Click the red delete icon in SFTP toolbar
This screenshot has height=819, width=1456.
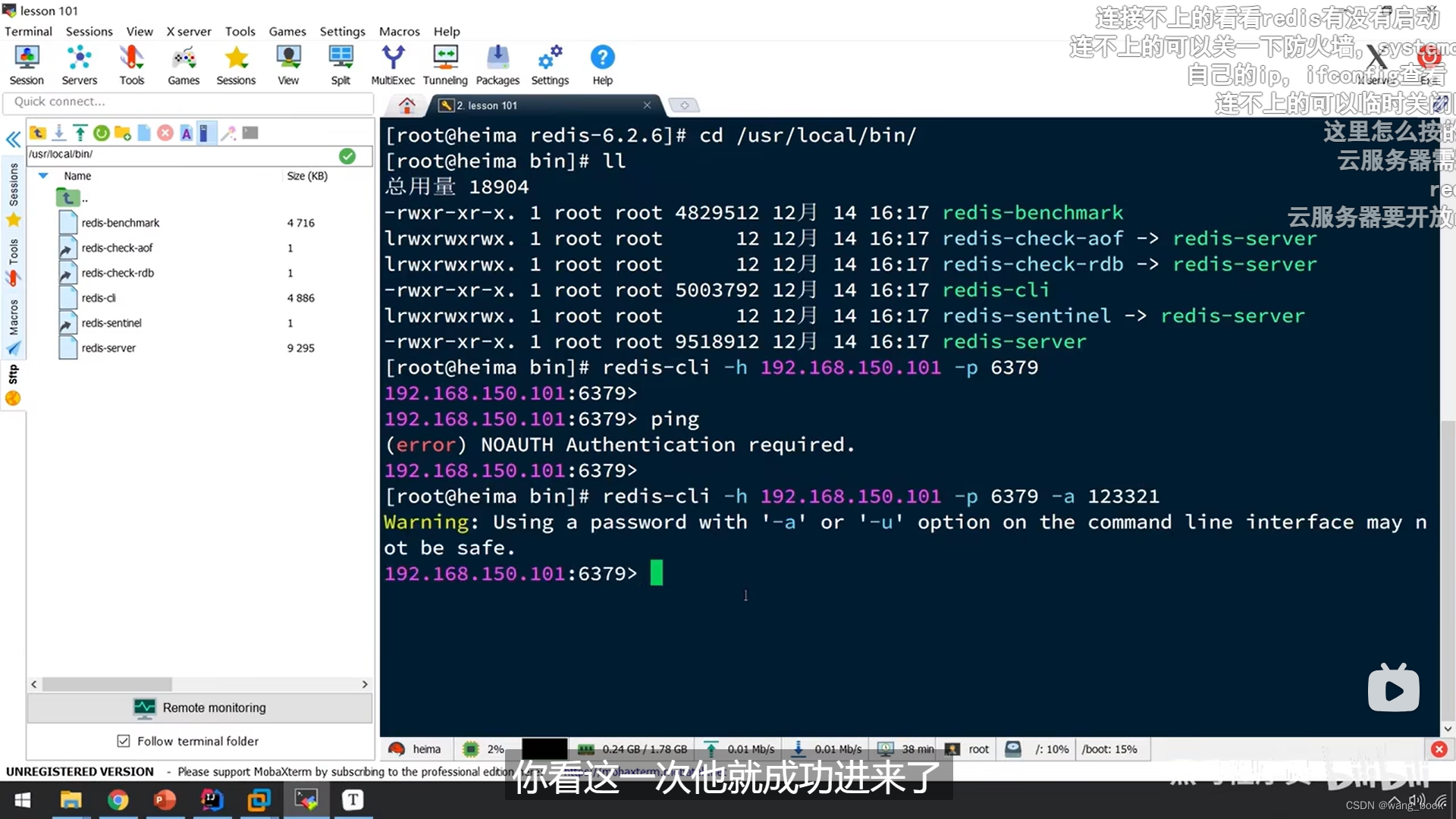point(165,133)
